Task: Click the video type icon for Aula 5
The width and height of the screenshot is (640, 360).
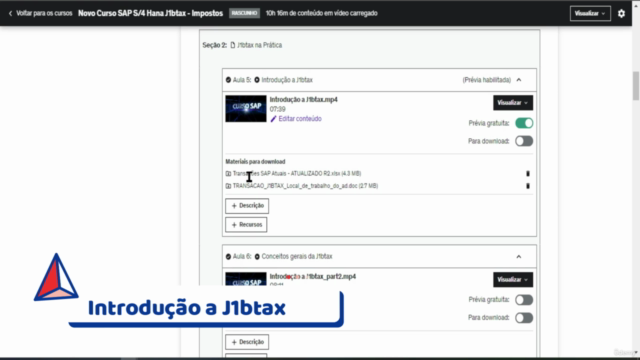Action: pyautogui.click(x=257, y=80)
